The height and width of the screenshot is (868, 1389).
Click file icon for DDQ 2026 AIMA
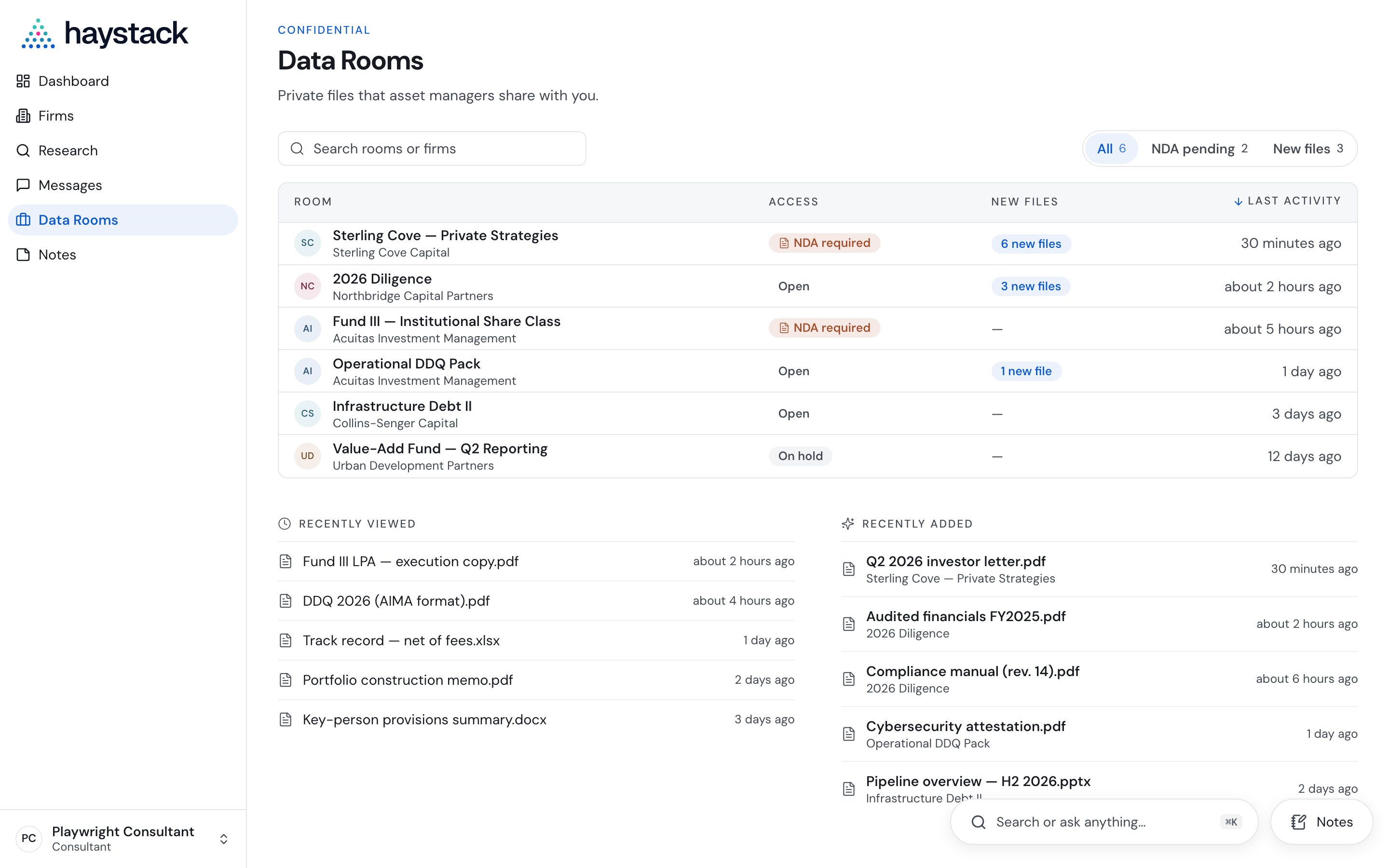coord(285,601)
